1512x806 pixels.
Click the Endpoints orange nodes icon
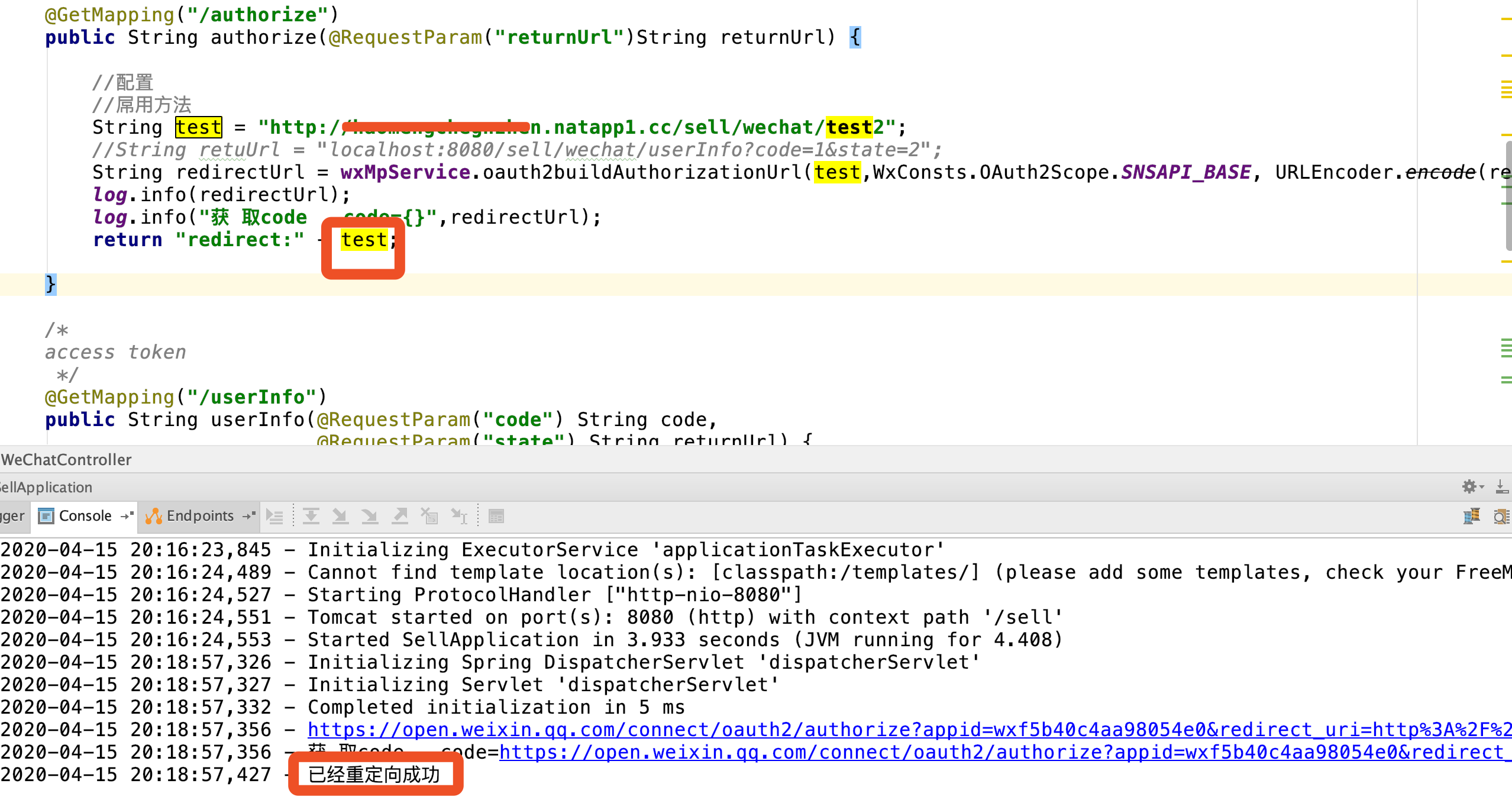click(x=154, y=517)
